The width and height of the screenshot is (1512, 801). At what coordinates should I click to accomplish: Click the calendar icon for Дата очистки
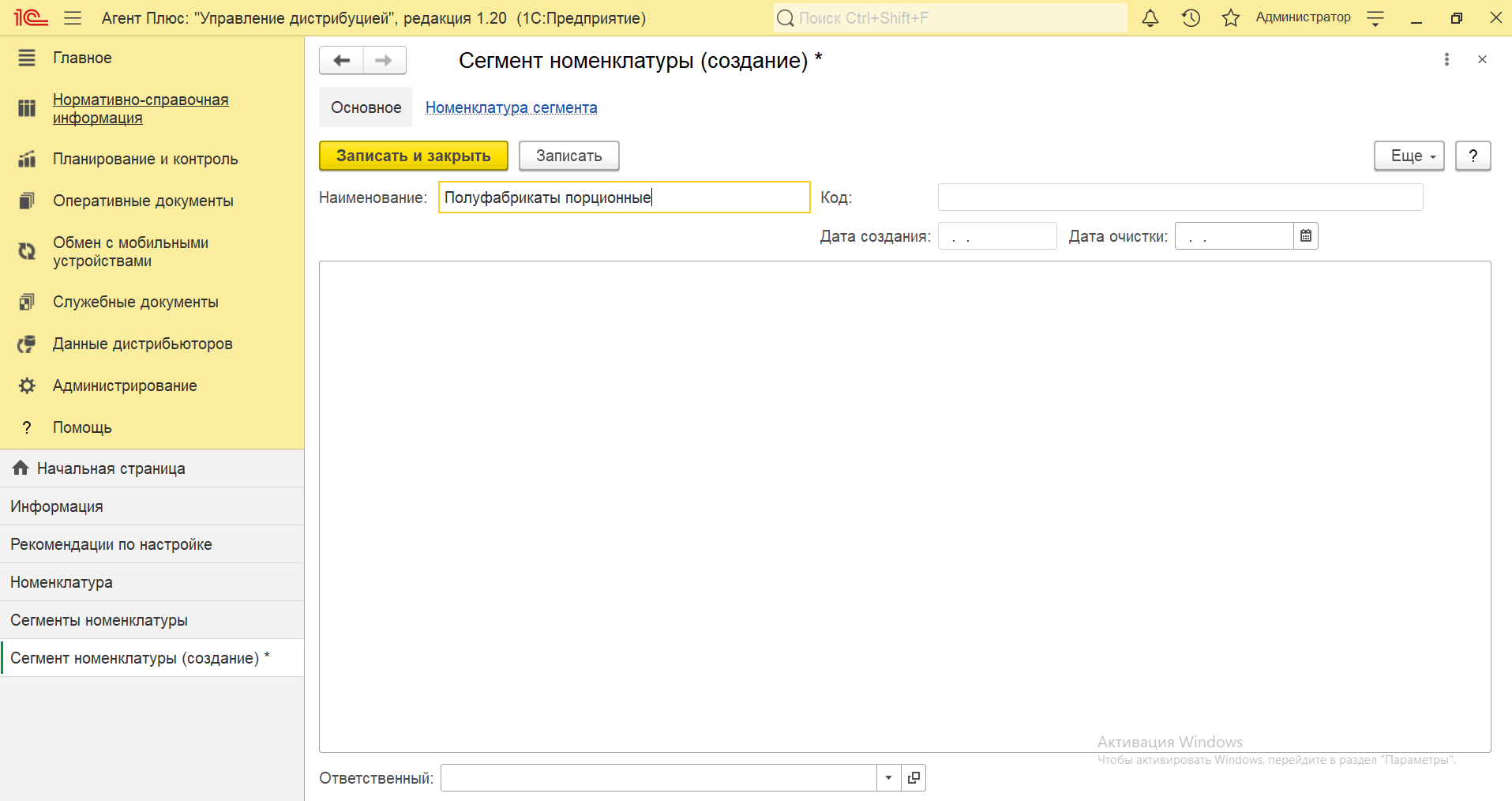click(1306, 236)
